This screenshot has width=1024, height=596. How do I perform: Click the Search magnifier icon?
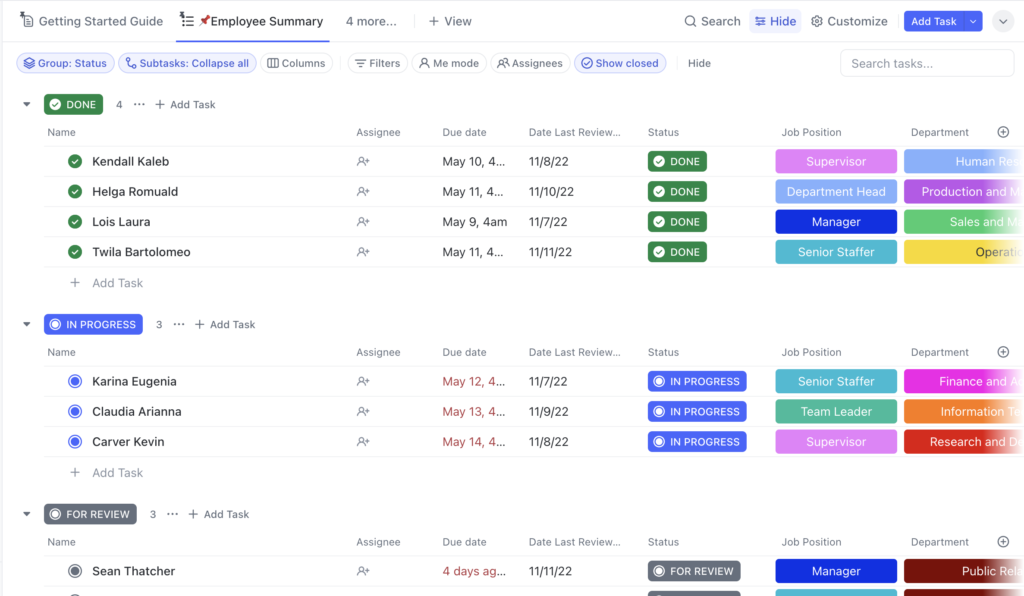point(691,21)
